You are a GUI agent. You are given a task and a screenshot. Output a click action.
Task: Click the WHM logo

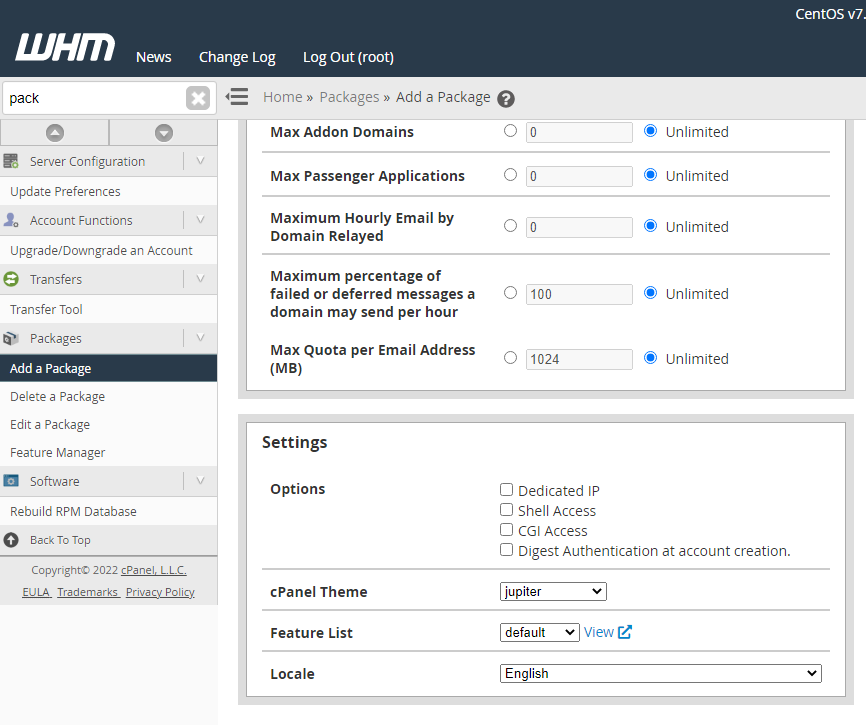65,48
